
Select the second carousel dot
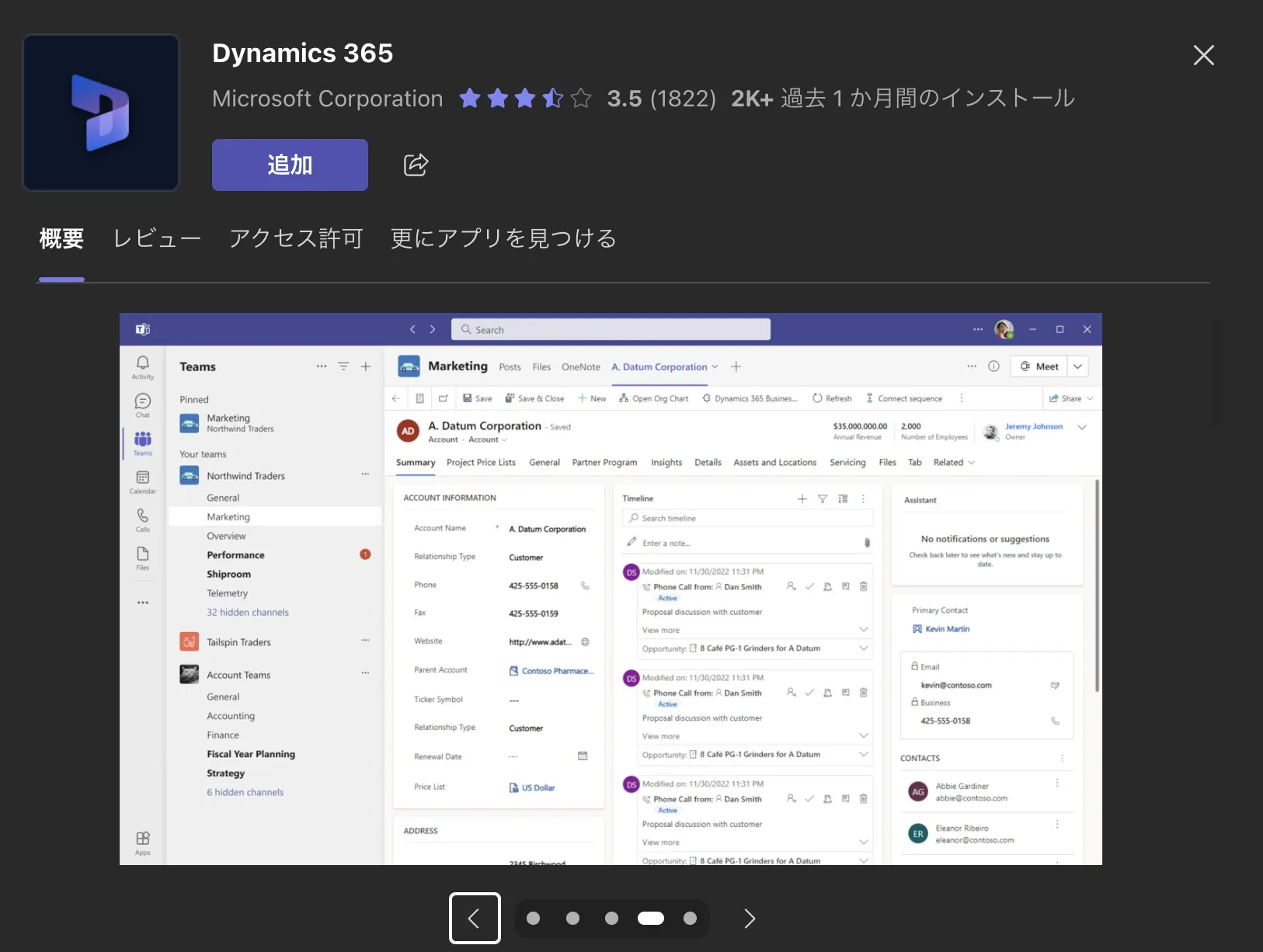572,919
